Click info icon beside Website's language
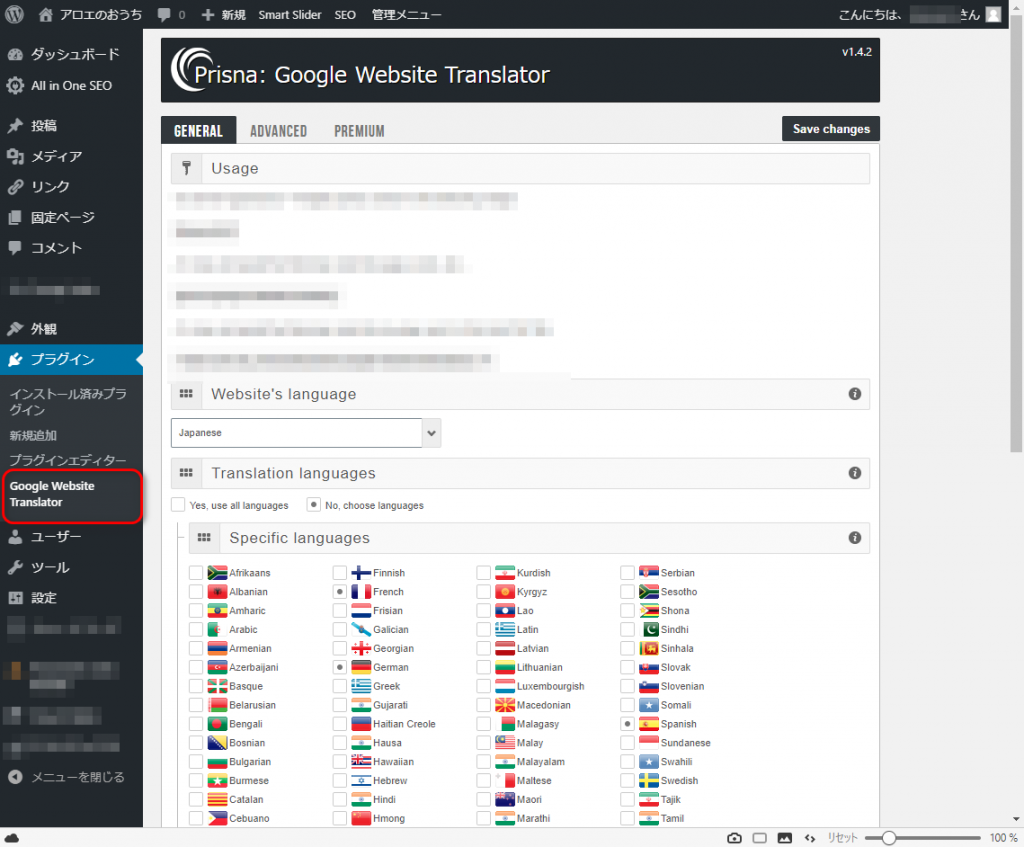This screenshot has height=847, width=1024. 855,394
